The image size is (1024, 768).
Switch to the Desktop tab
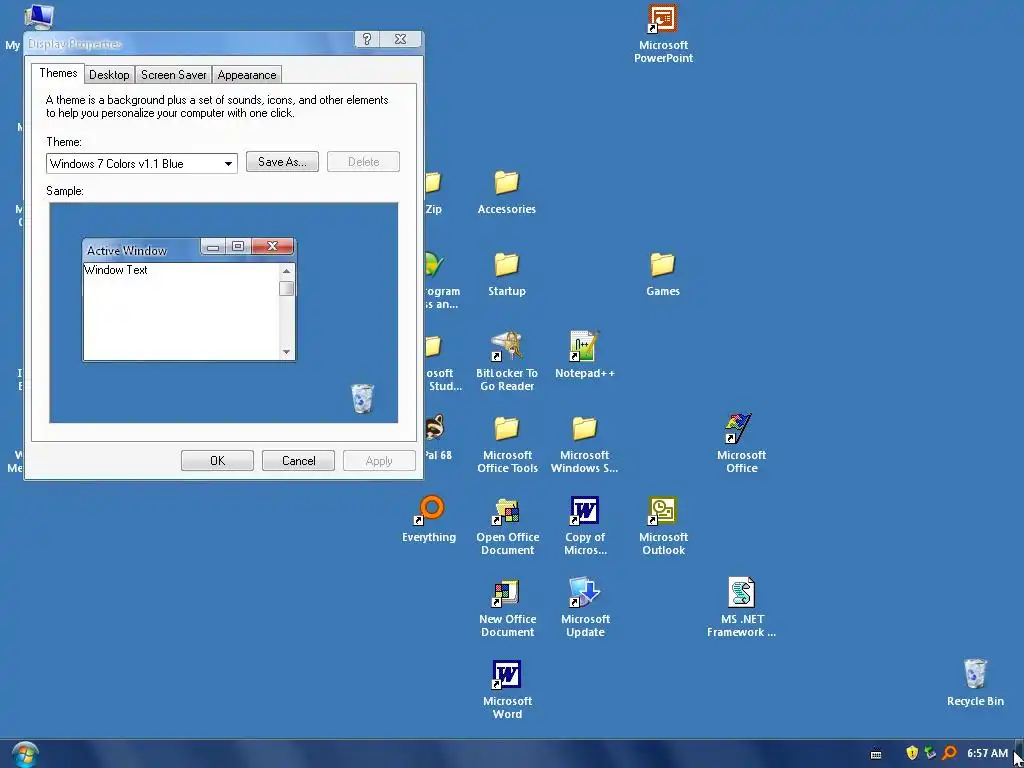point(109,75)
